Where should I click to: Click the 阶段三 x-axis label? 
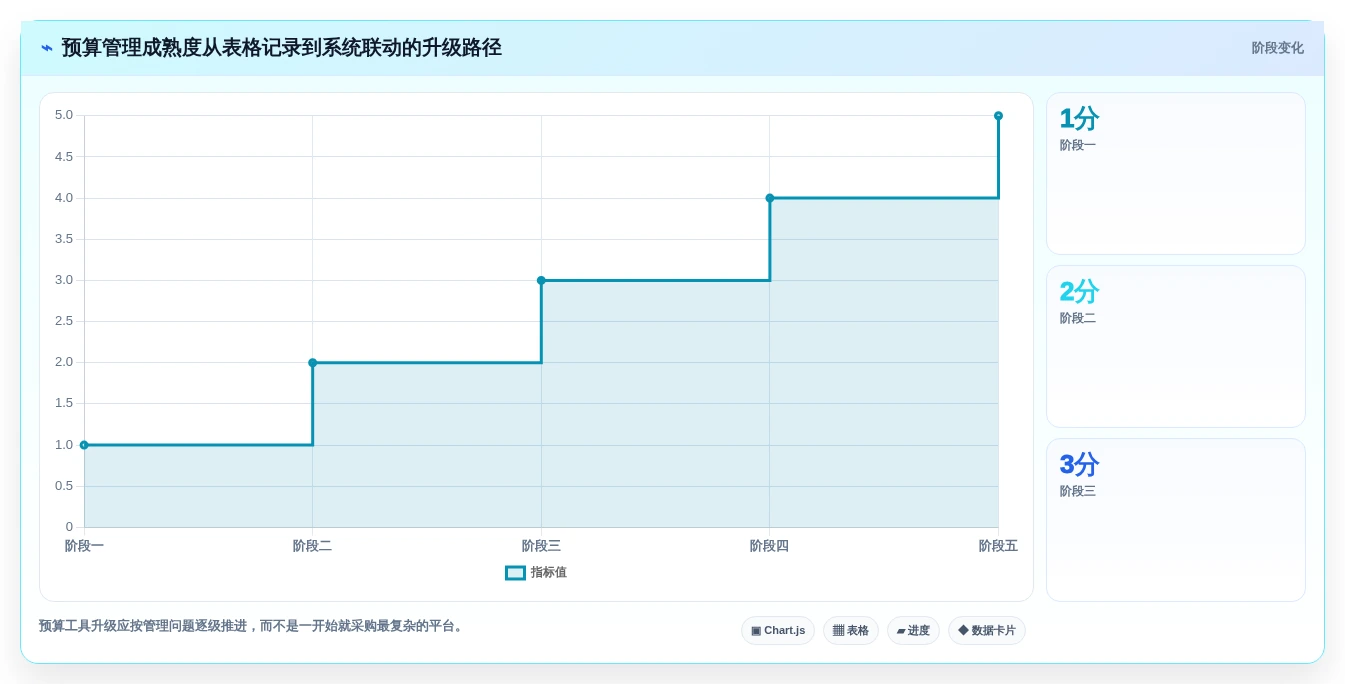click(541, 546)
